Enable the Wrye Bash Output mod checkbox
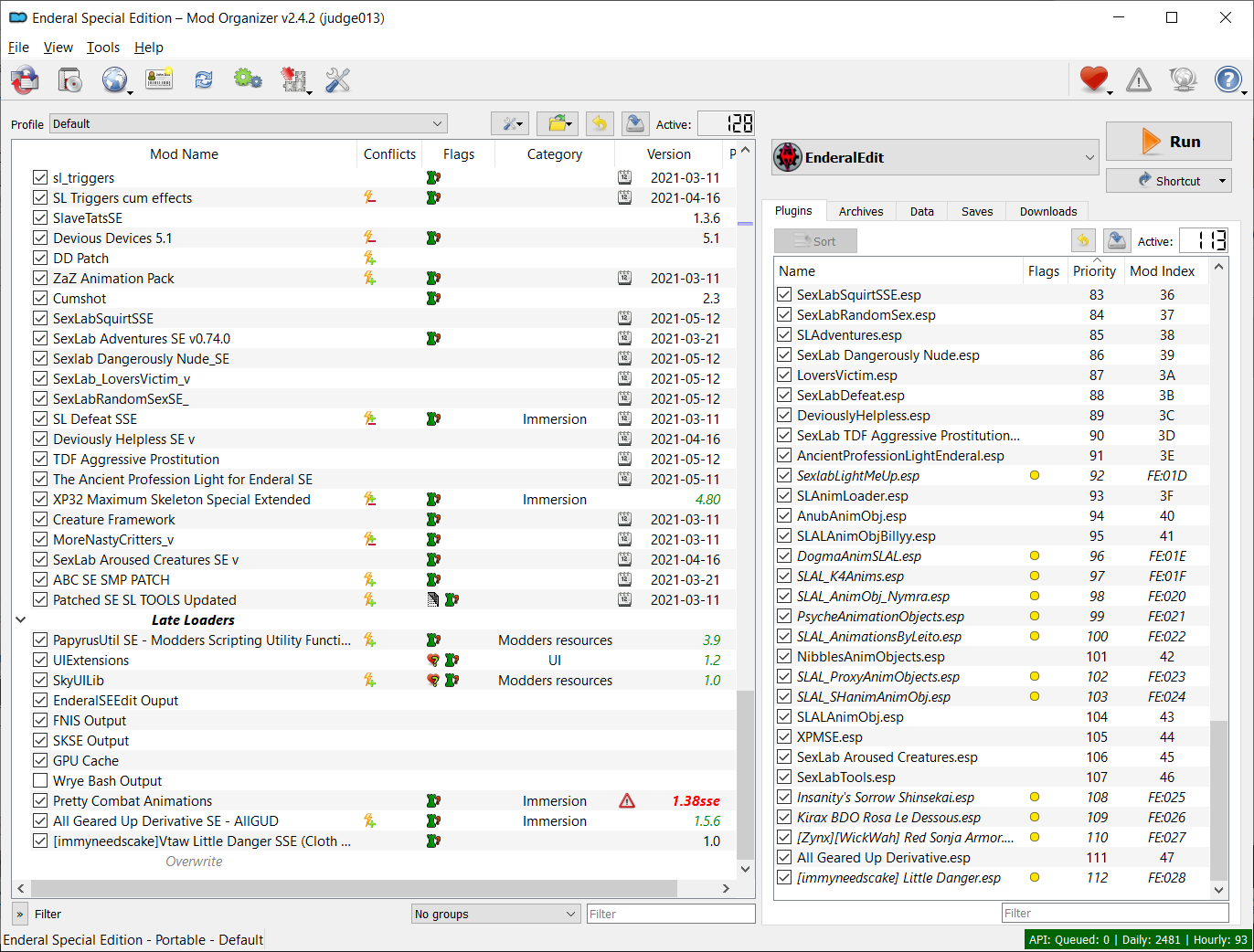Viewport: 1254px width, 952px height. [40, 781]
